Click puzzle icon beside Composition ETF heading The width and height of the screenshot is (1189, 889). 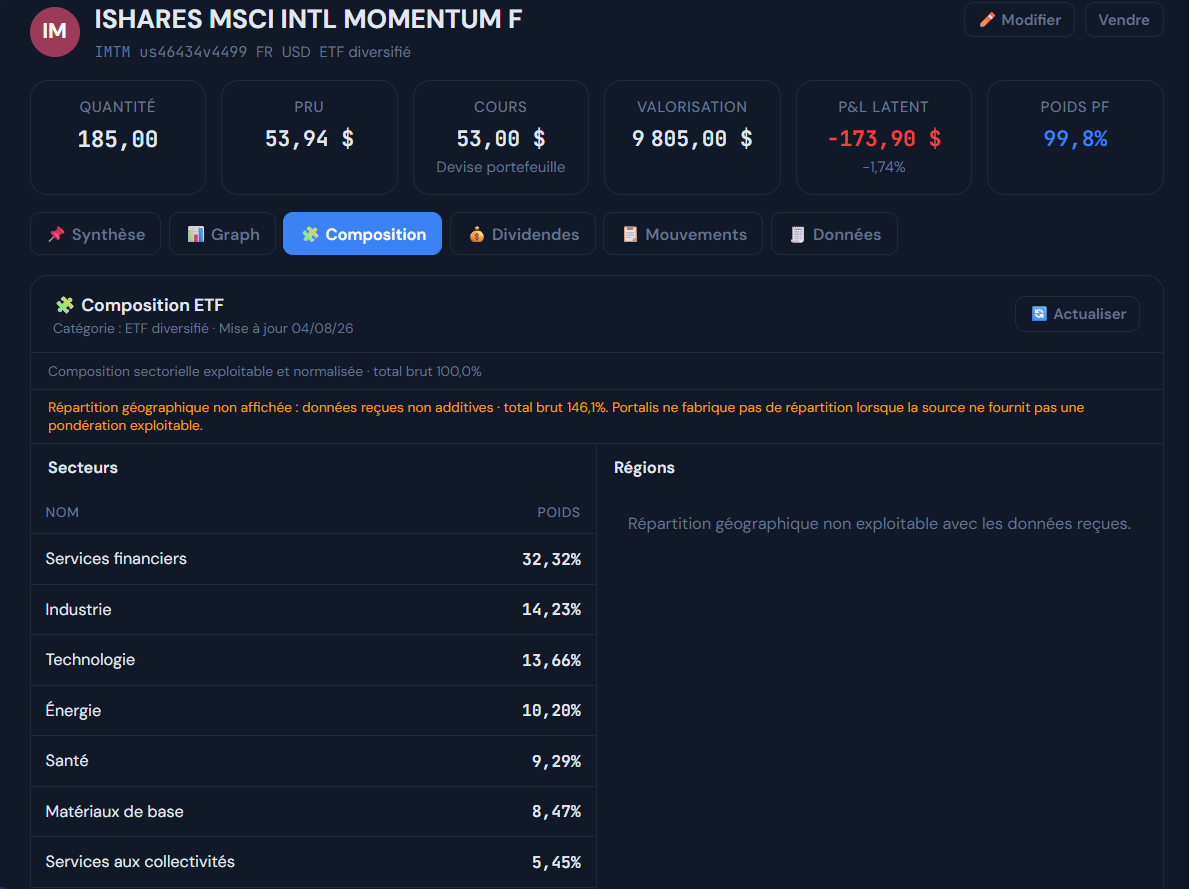point(64,305)
